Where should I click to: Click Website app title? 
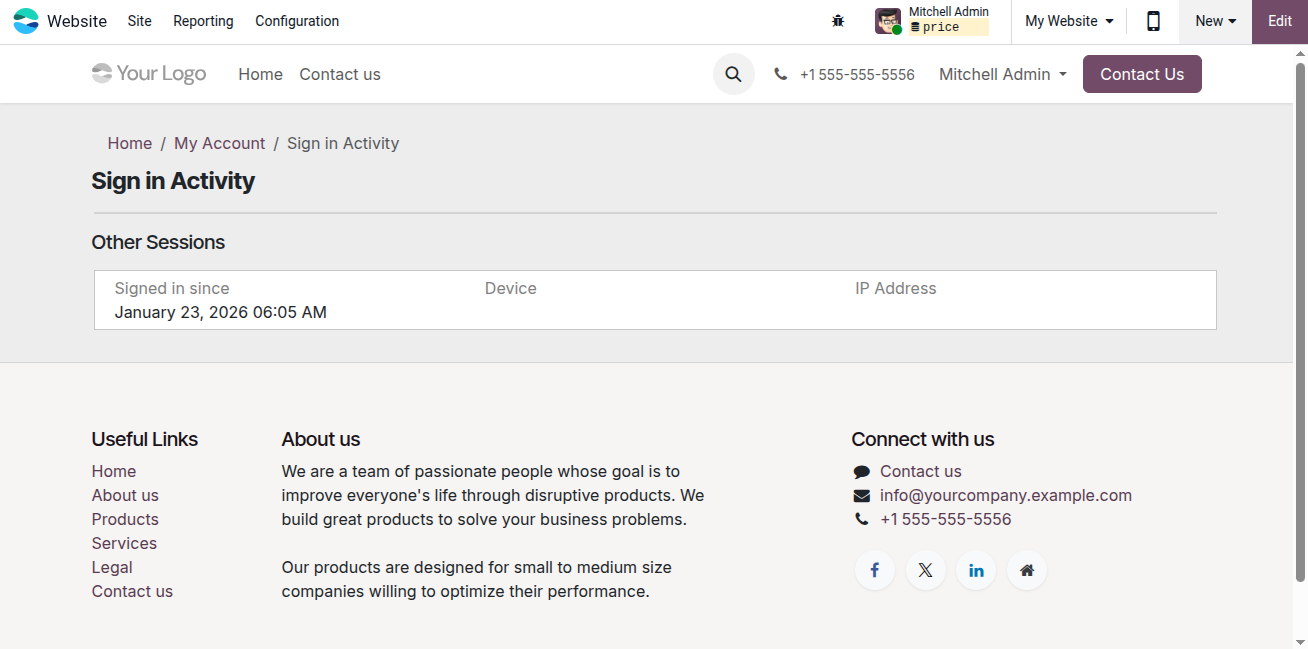pos(77,21)
